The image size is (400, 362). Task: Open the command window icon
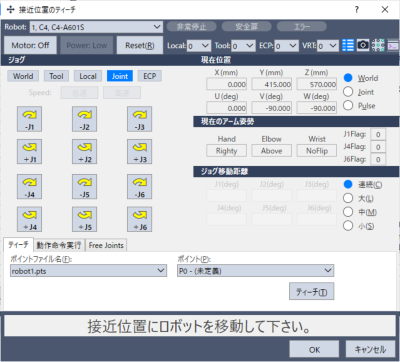point(393,45)
